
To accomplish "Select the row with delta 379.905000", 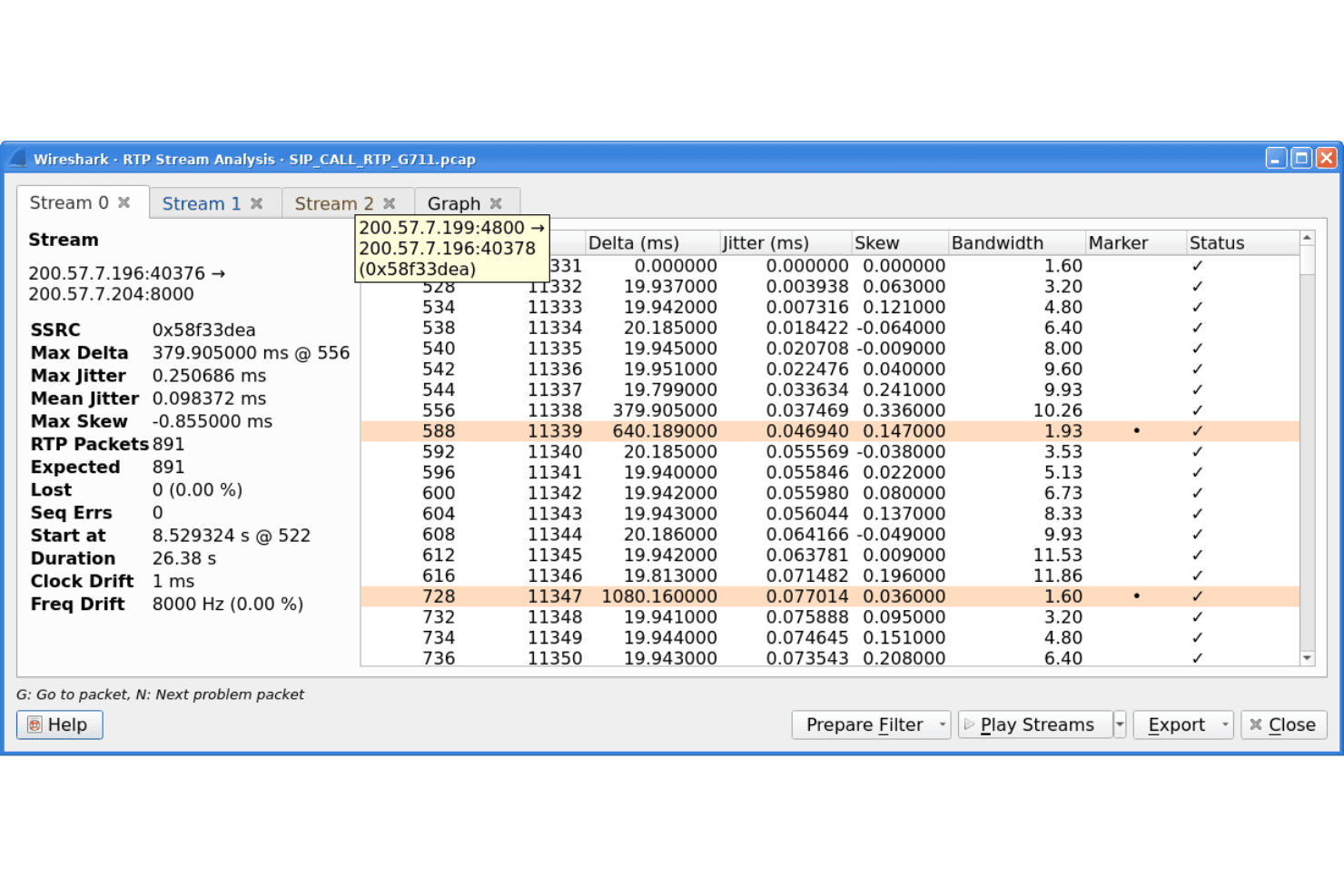I will 830,410.
